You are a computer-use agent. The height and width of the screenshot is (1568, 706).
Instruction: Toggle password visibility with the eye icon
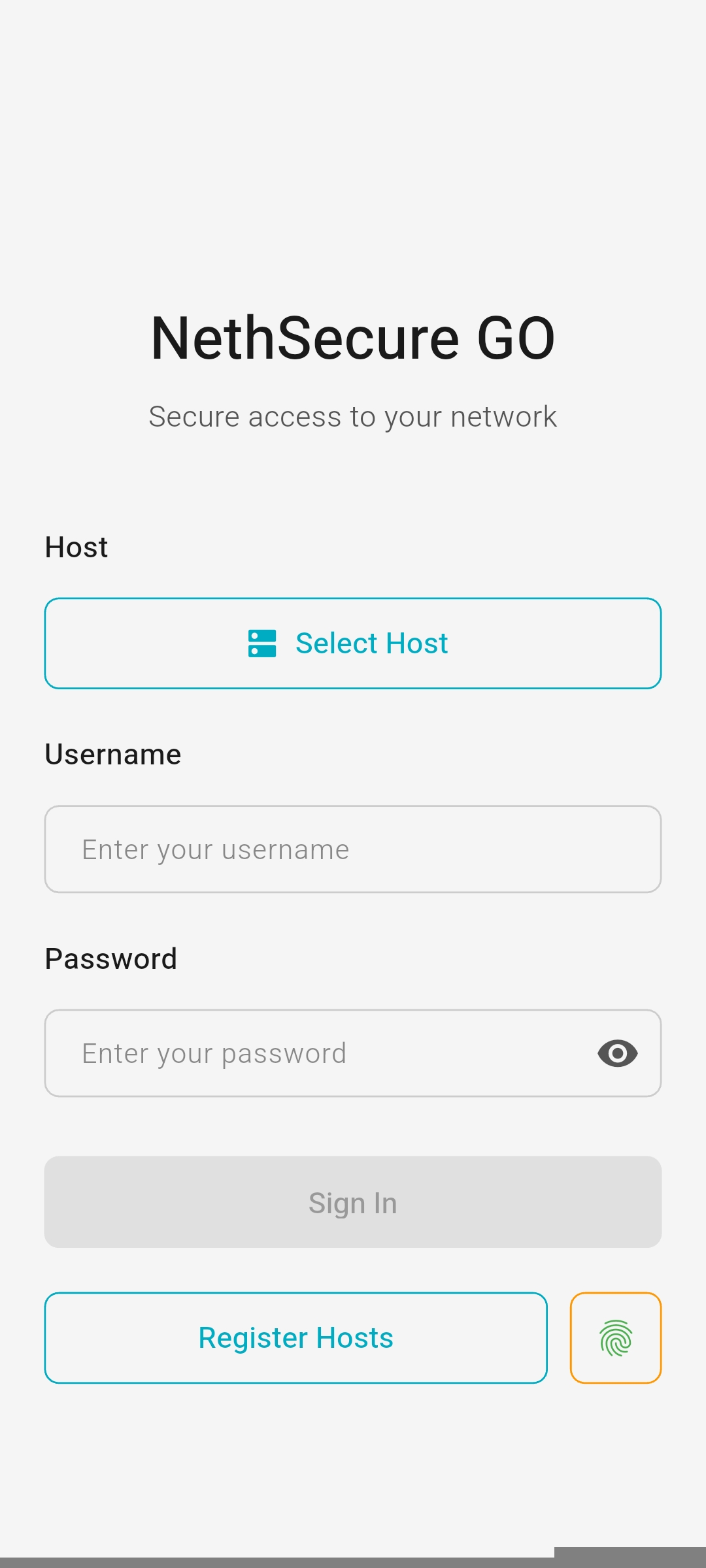pyautogui.click(x=617, y=1053)
